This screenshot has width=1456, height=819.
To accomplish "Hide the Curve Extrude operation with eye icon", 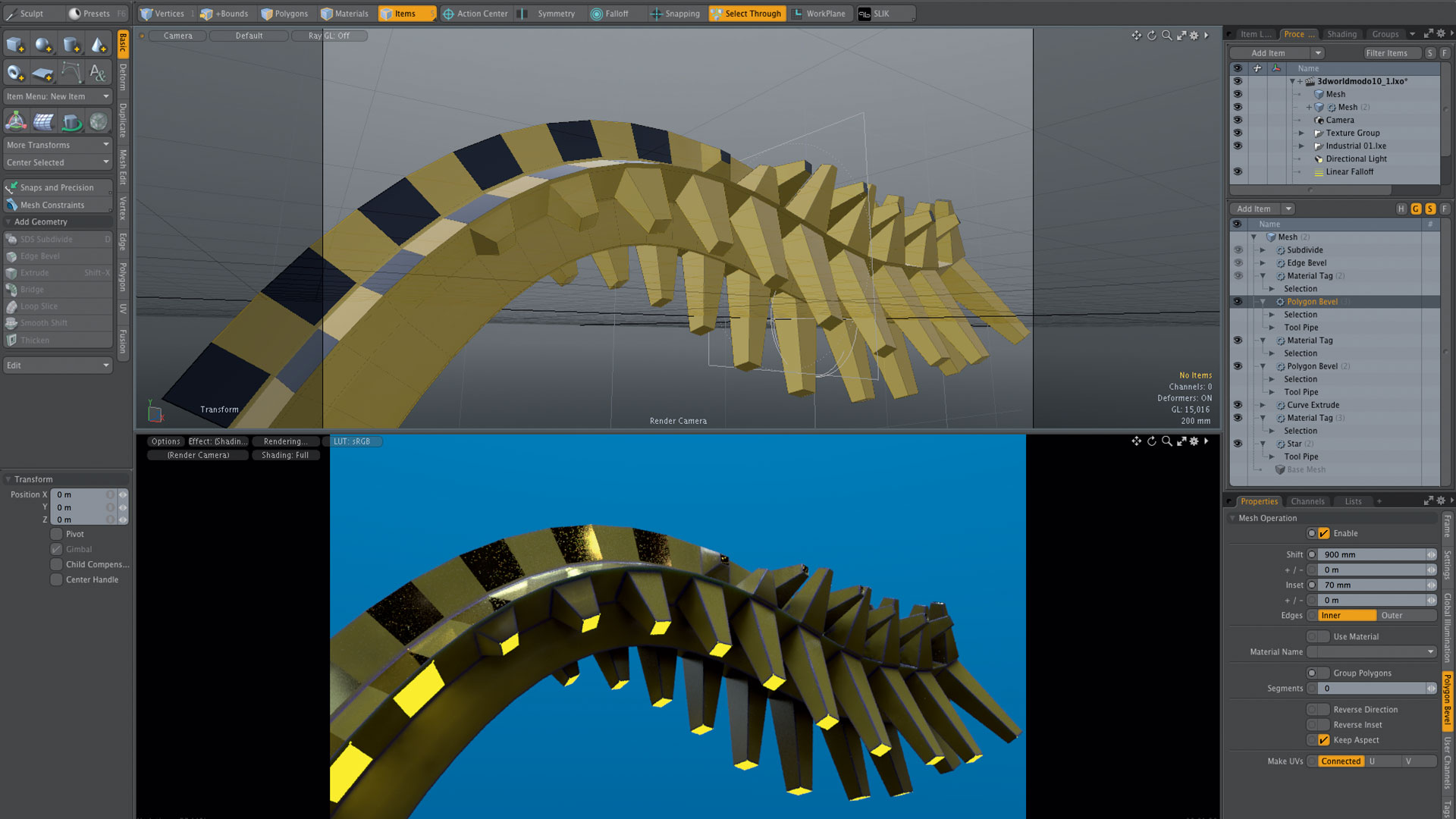I will coord(1238,405).
